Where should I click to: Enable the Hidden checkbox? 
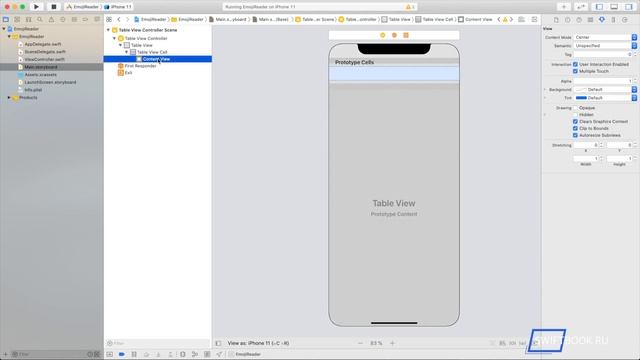tap(575, 115)
